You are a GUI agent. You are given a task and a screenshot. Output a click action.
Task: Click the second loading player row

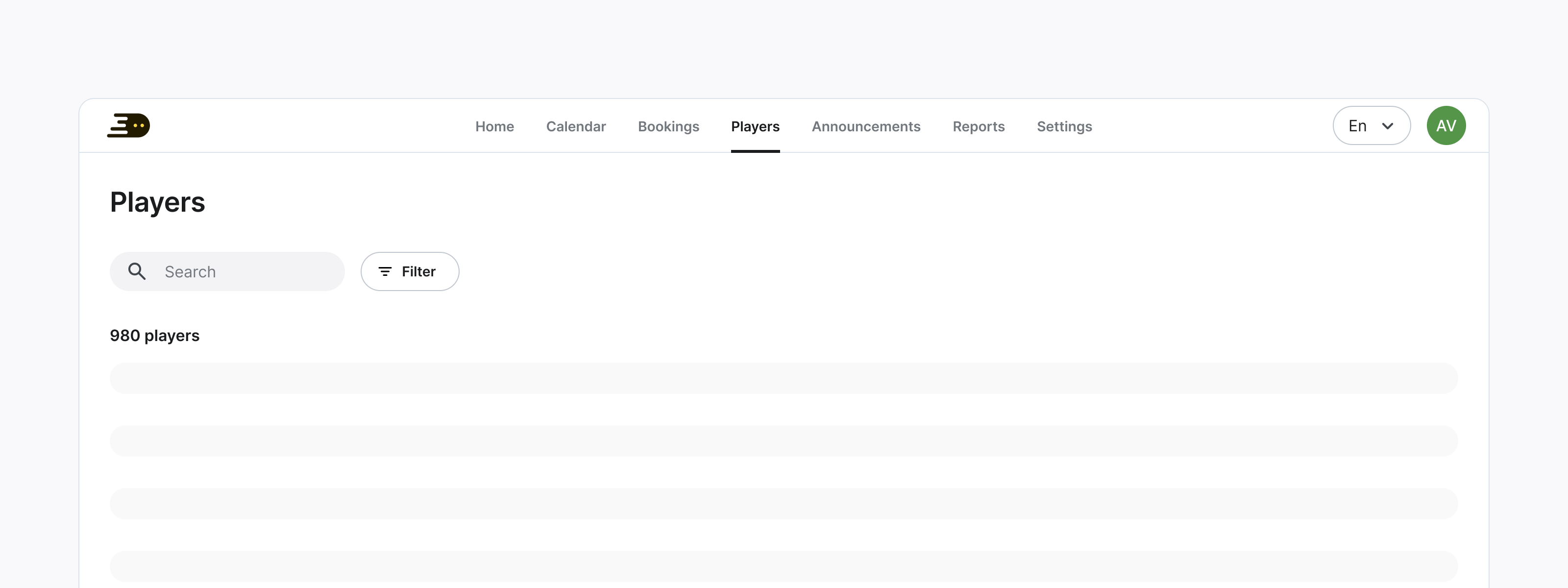tap(784, 441)
